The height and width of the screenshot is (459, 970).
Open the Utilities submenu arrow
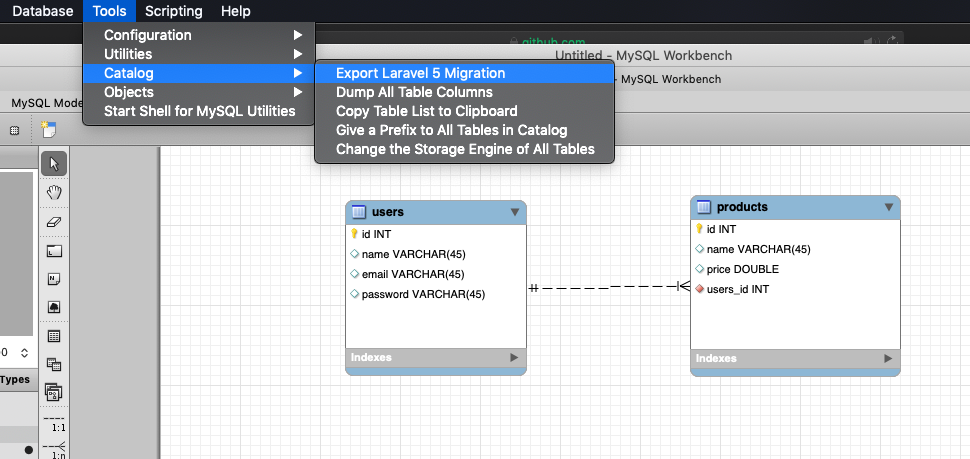click(298, 54)
